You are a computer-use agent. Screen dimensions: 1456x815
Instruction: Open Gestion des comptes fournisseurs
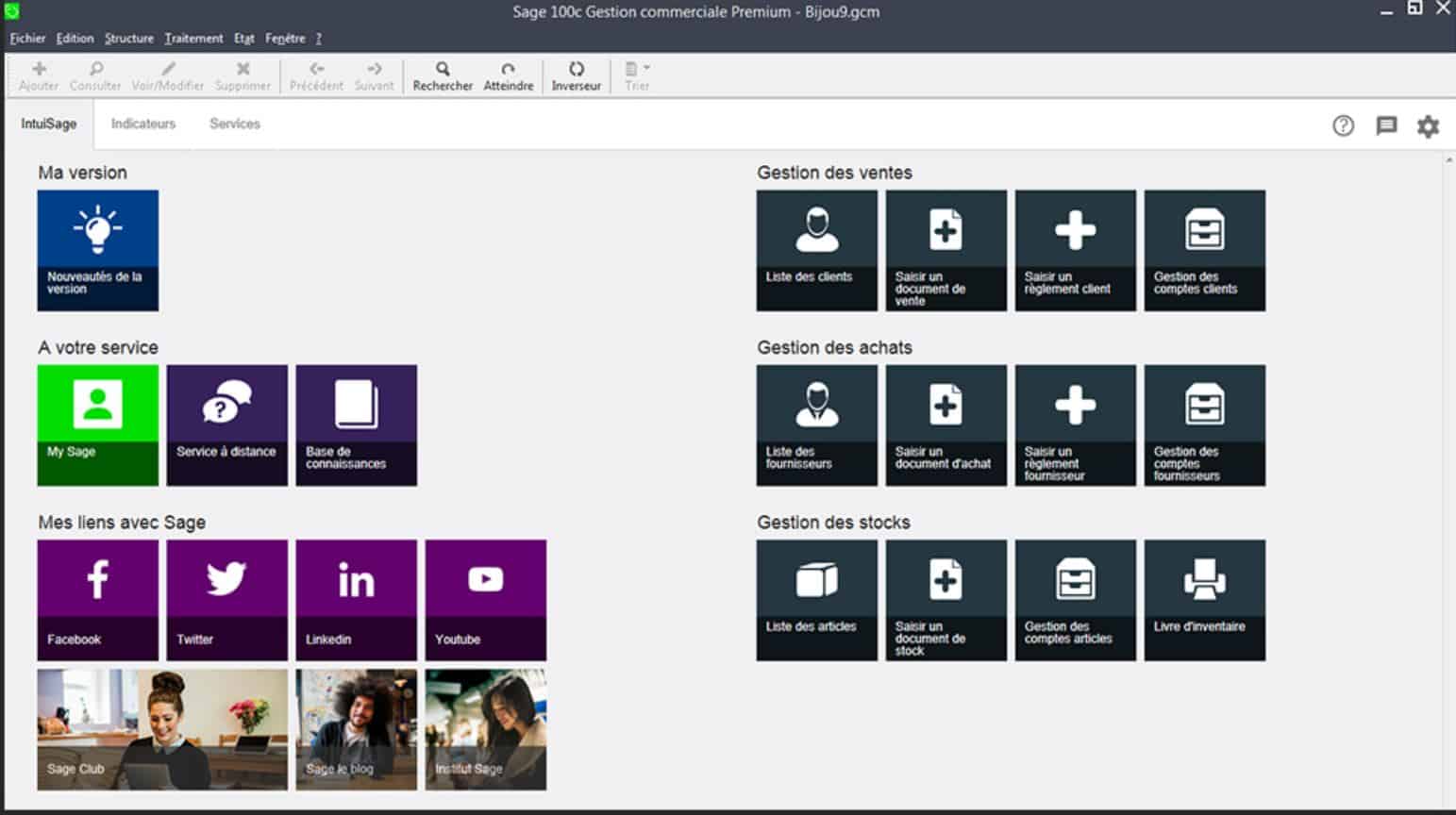[x=1204, y=424]
